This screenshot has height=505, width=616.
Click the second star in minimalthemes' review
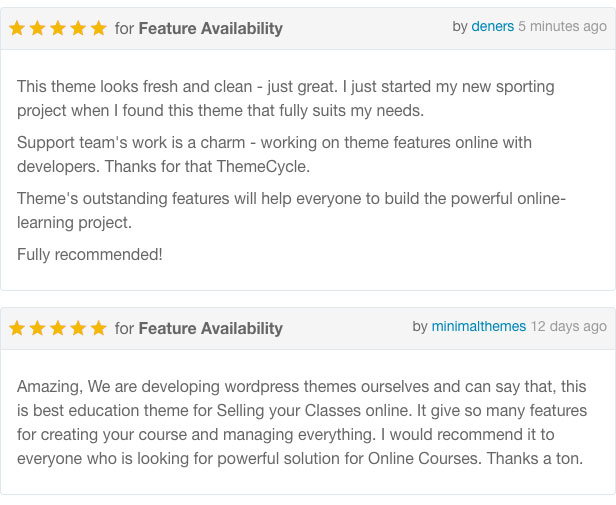pos(37,328)
